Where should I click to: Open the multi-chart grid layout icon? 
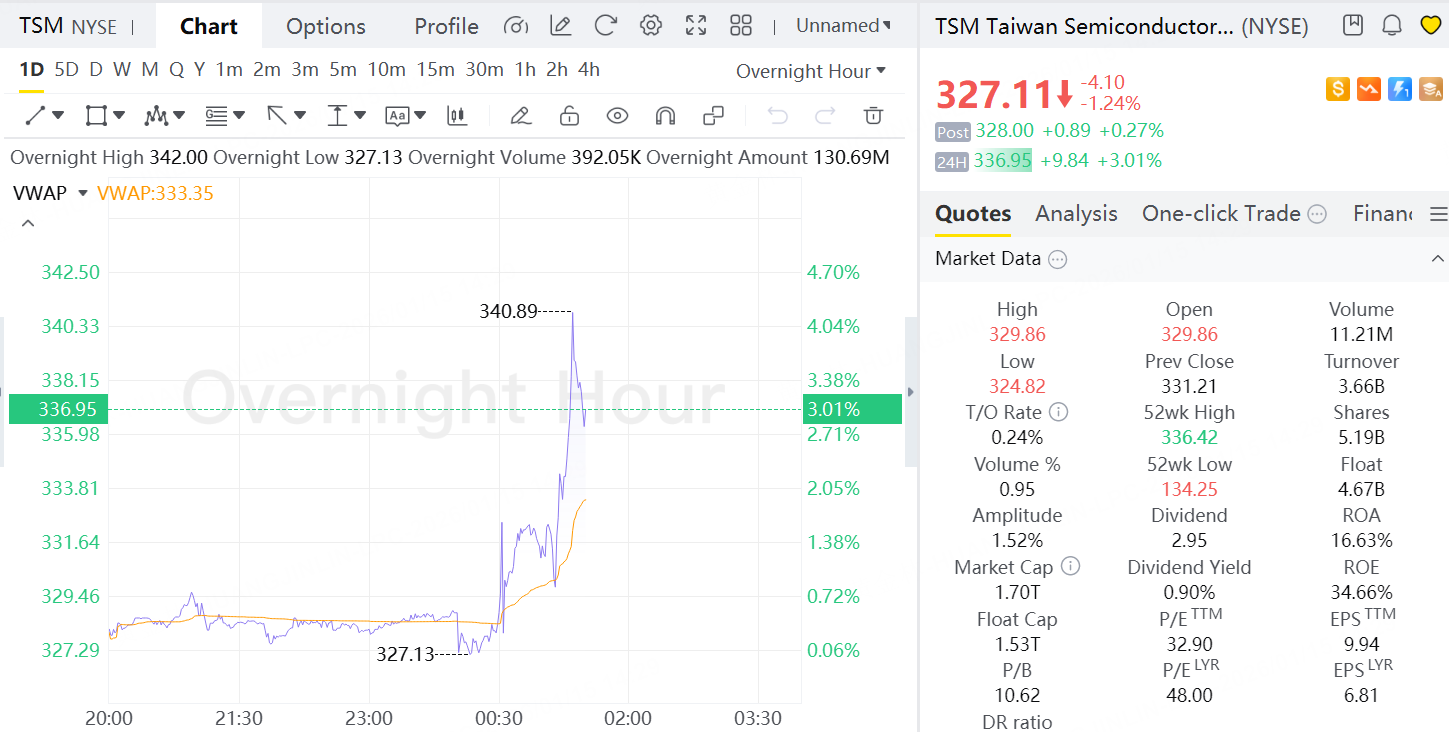point(741,26)
